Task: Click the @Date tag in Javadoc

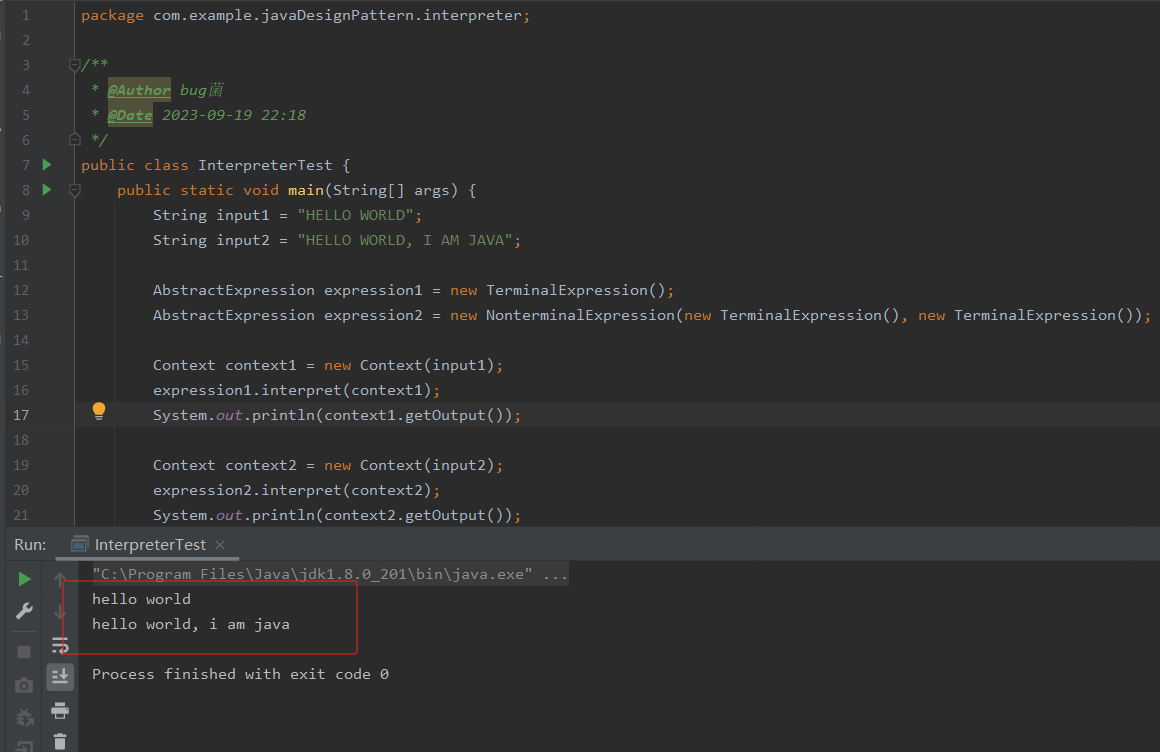Action: tap(130, 115)
